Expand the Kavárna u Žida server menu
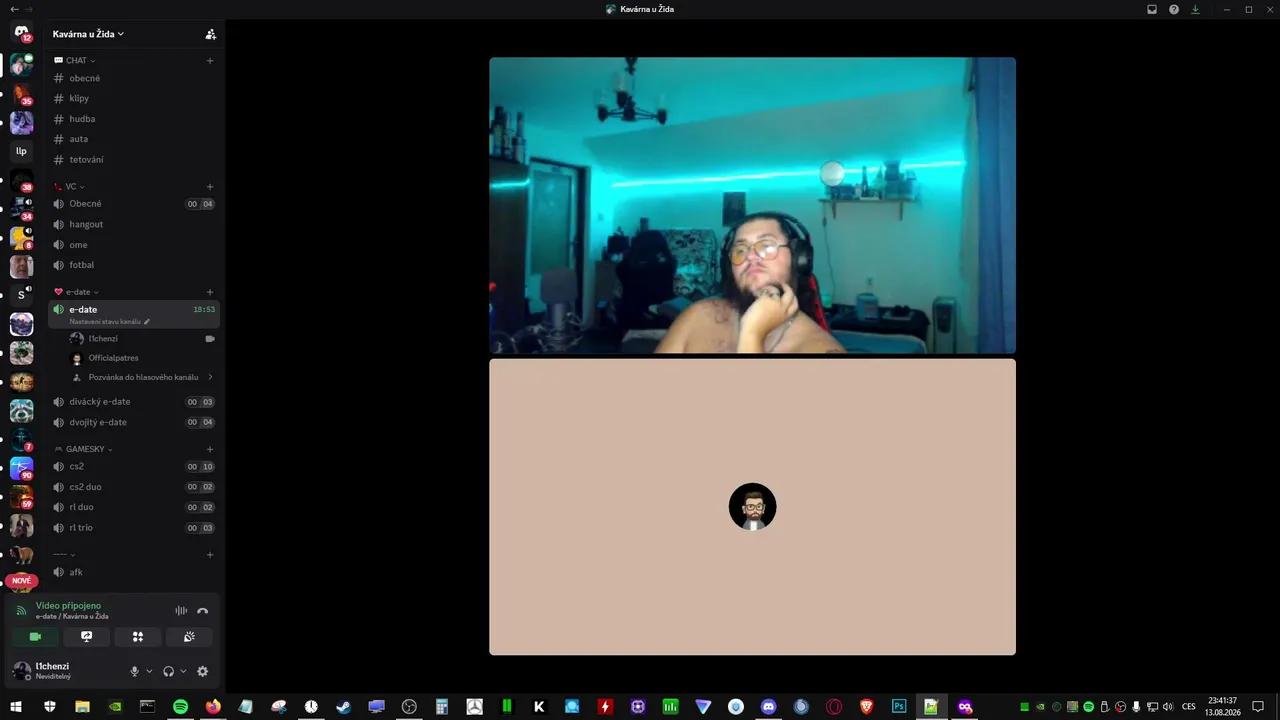 (x=88, y=34)
